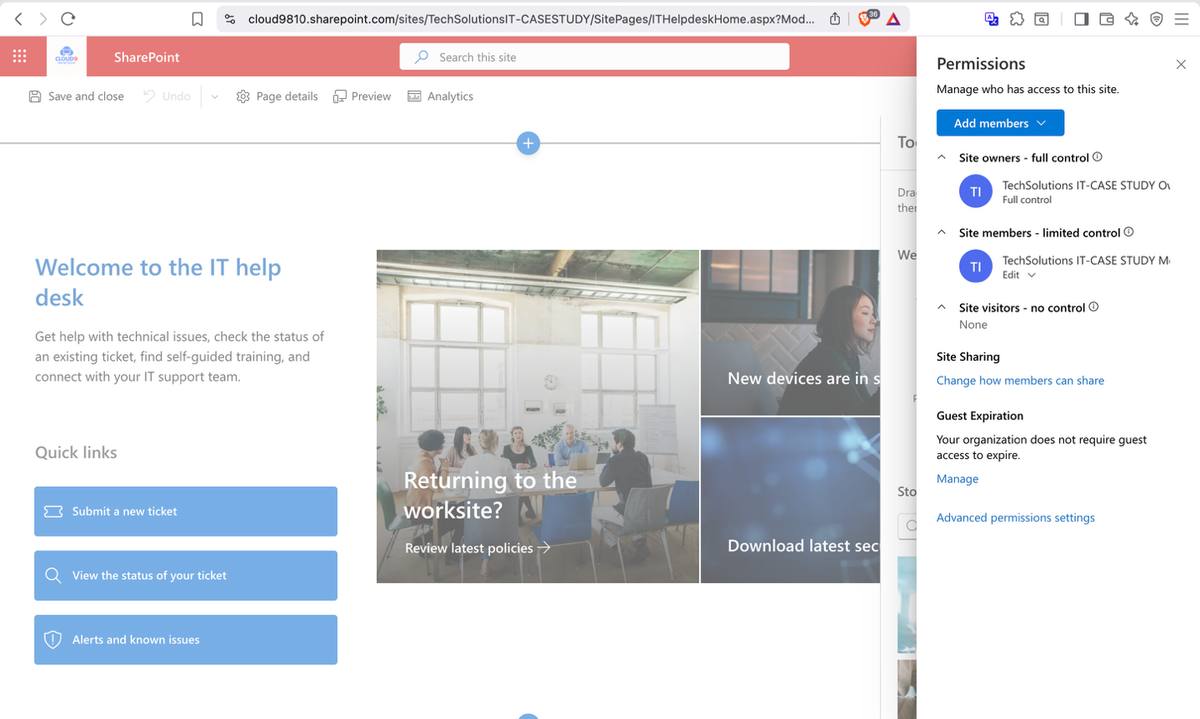Click info icon beside Site visitors

[1094, 307]
